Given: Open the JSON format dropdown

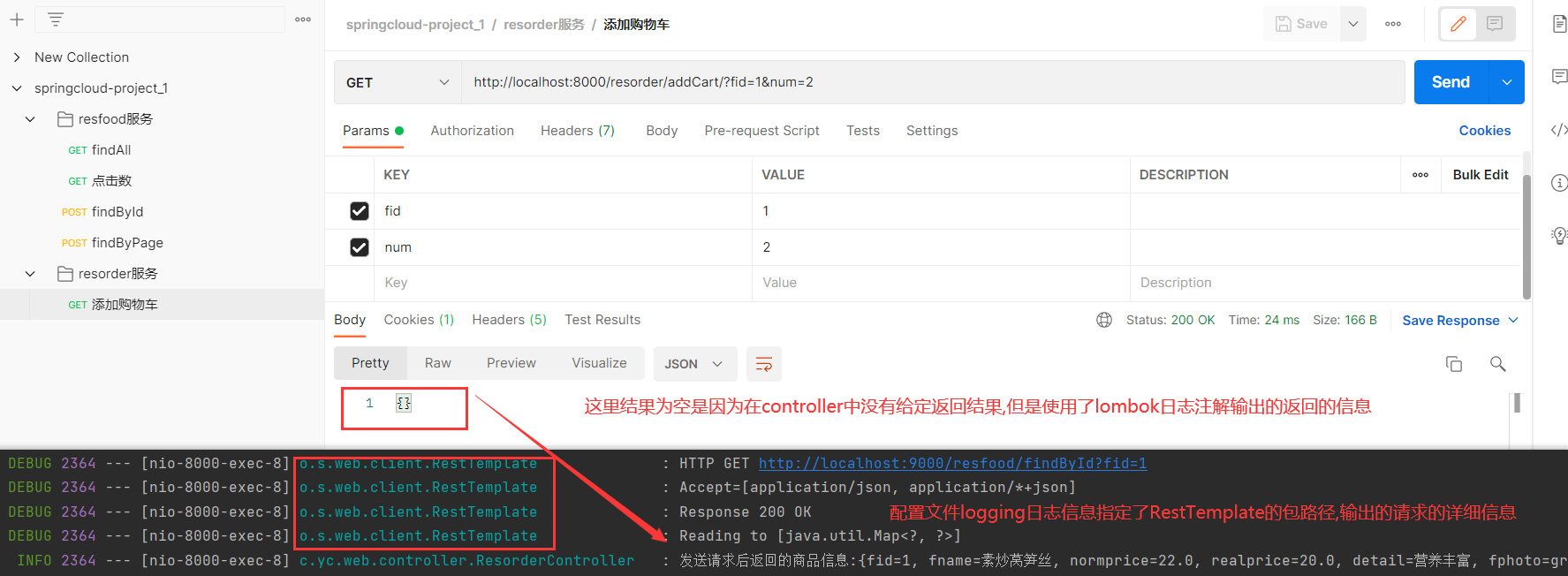Looking at the screenshot, I should pyautogui.click(x=693, y=364).
